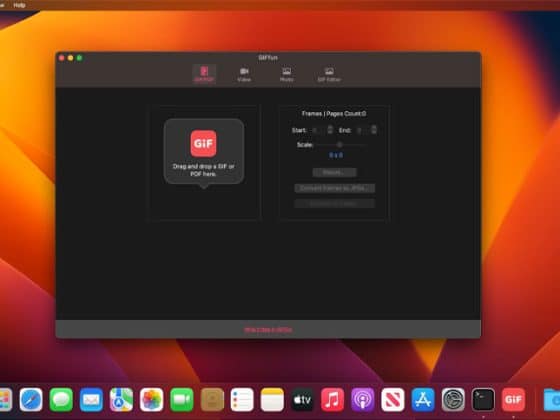
Task: Open App Store from the Dock
Action: pos(423,400)
